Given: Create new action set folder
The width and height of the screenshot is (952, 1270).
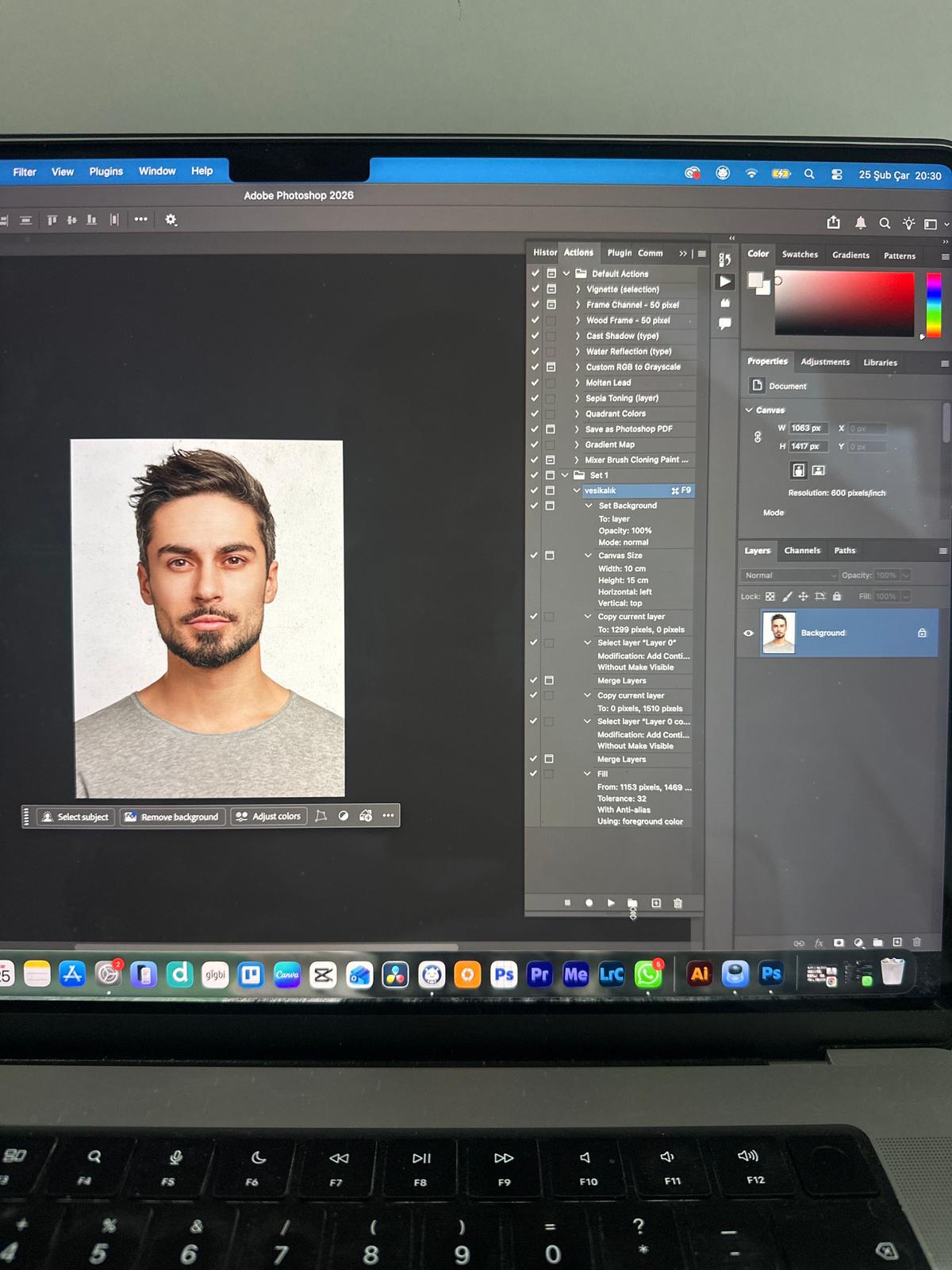Looking at the screenshot, I should click(632, 903).
